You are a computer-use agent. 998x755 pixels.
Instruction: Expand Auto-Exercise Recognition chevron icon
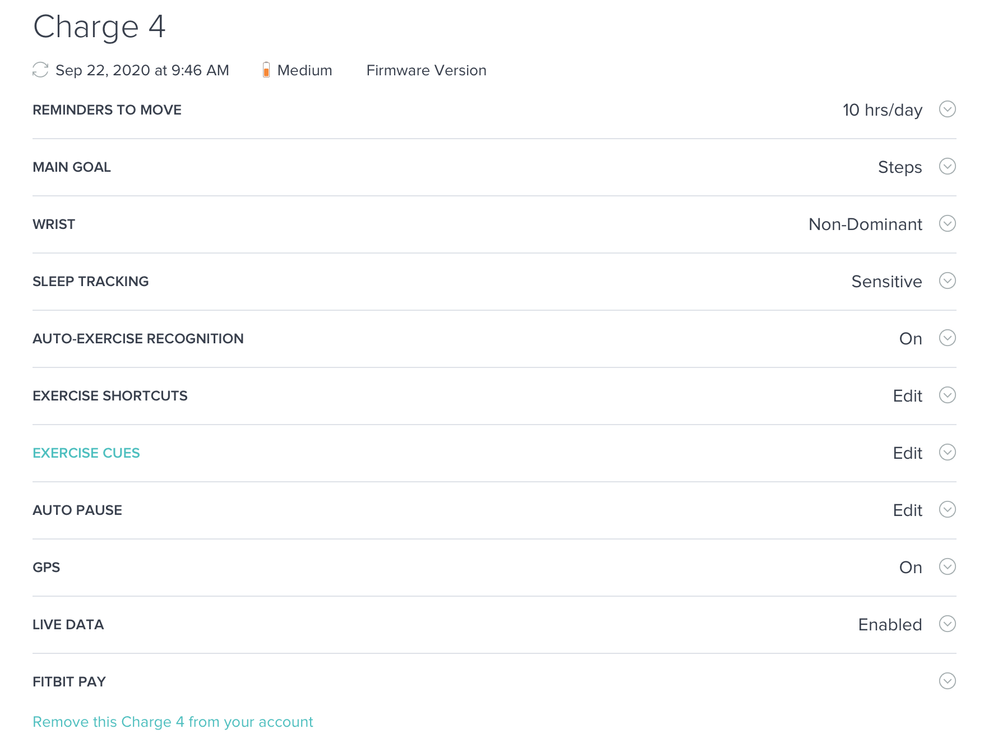pyautogui.click(x=947, y=338)
